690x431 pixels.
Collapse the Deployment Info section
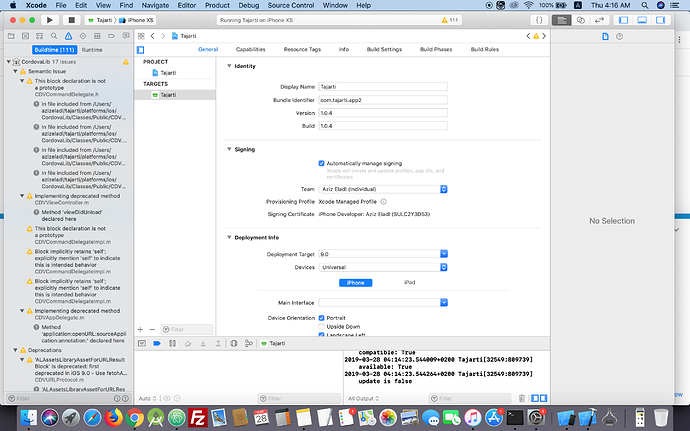point(229,237)
